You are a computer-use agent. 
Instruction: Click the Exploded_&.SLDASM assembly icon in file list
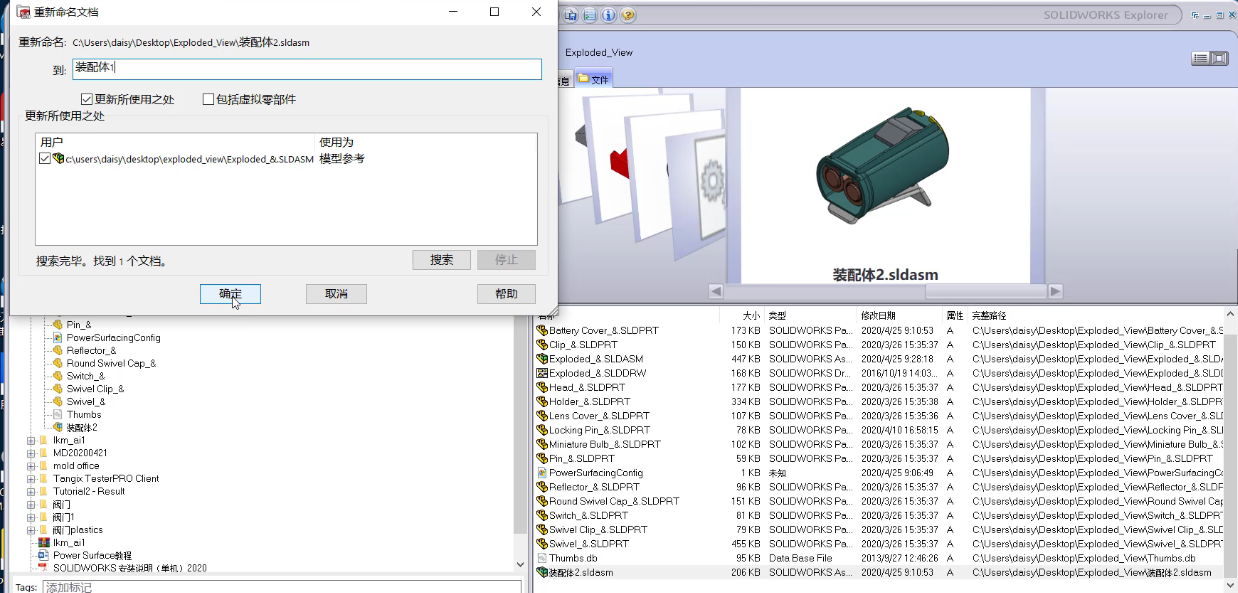pos(542,358)
